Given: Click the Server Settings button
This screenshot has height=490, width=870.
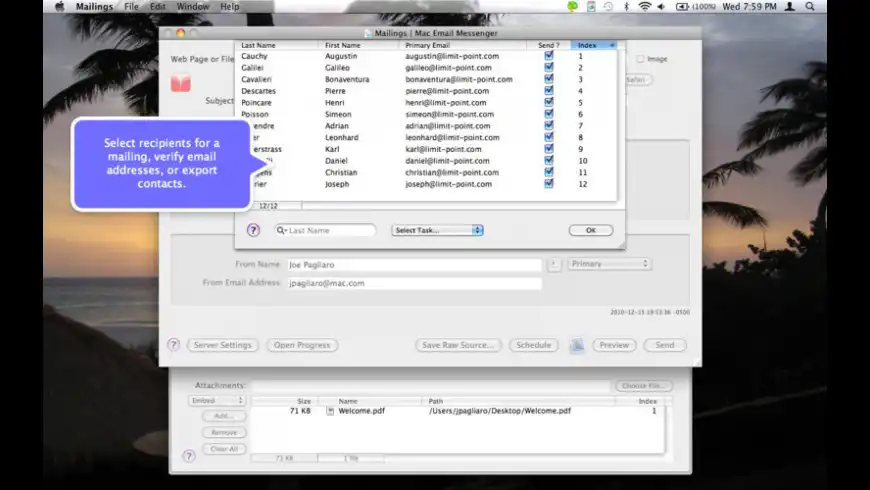Looking at the screenshot, I should [222, 345].
